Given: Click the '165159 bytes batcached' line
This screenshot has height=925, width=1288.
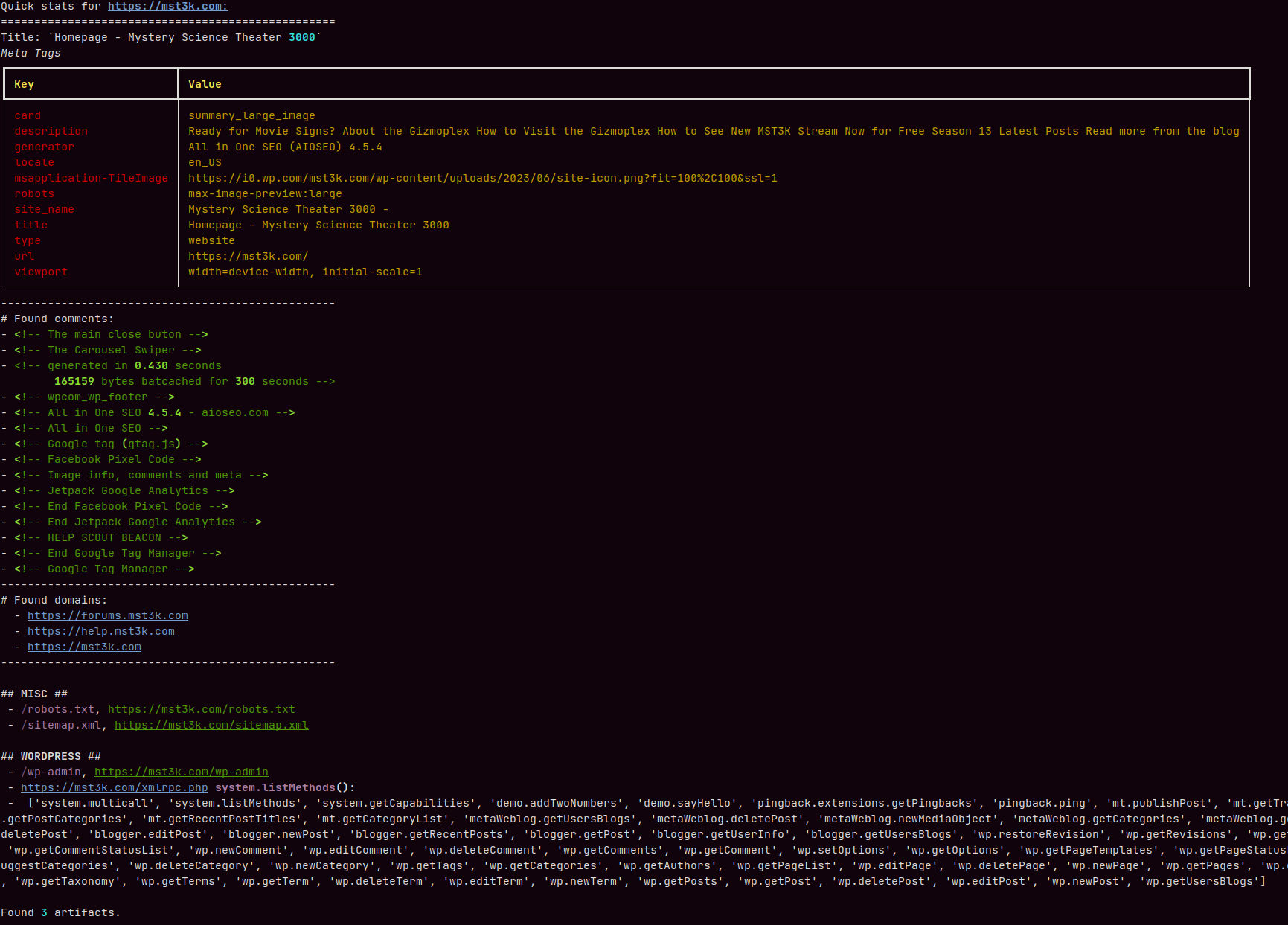Looking at the screenshot, I should pos(194,381).
